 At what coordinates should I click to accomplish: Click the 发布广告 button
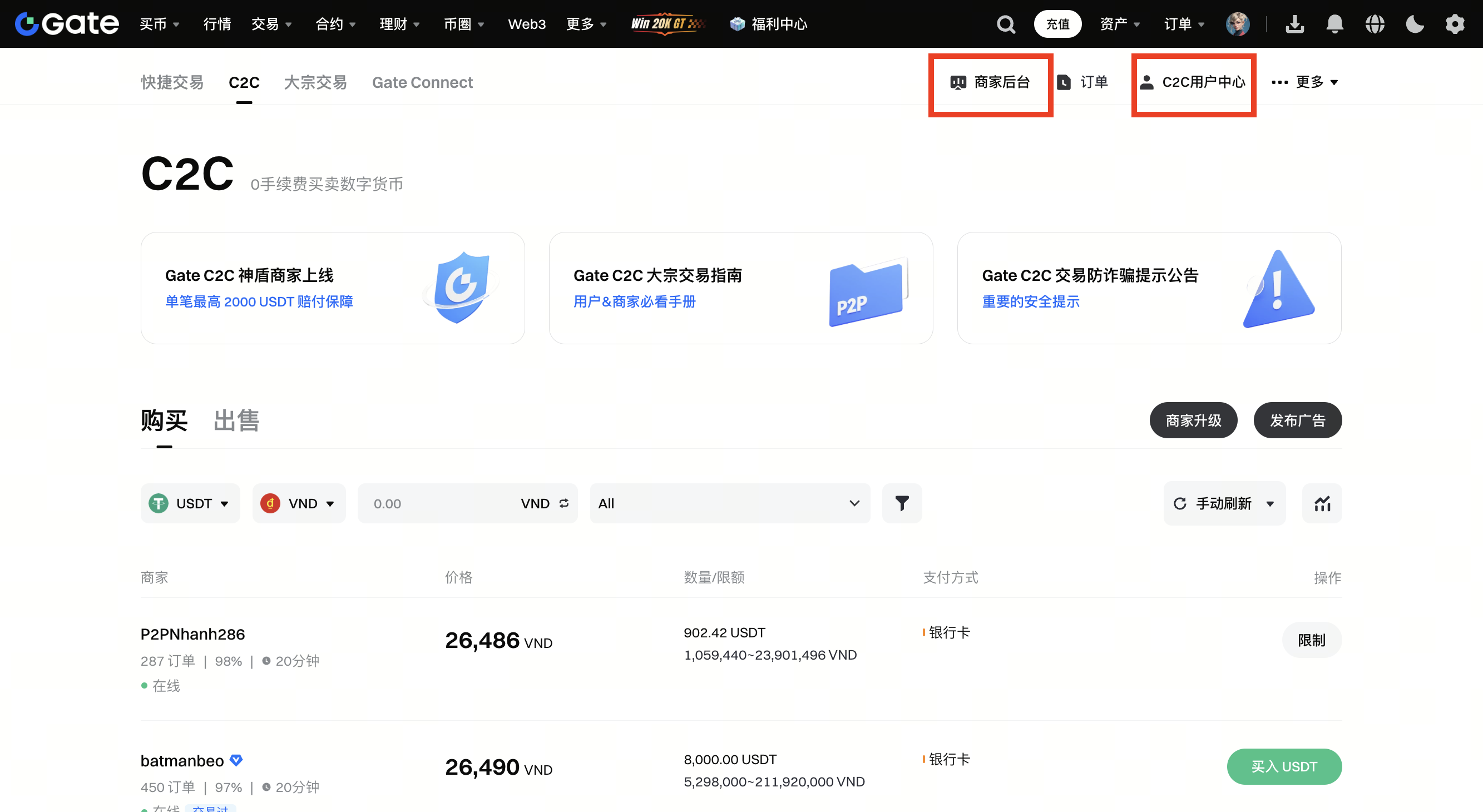[1297, 420]
